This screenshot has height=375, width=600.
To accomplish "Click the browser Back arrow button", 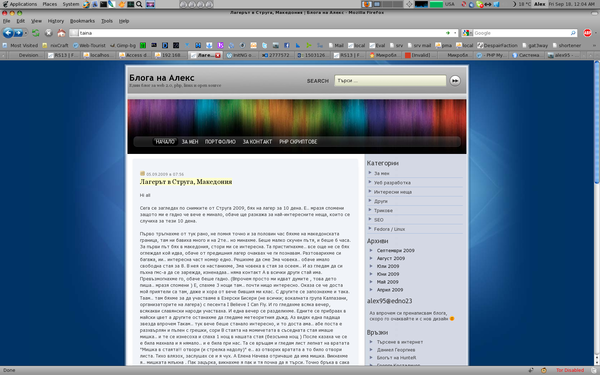I will coord(8,33).
